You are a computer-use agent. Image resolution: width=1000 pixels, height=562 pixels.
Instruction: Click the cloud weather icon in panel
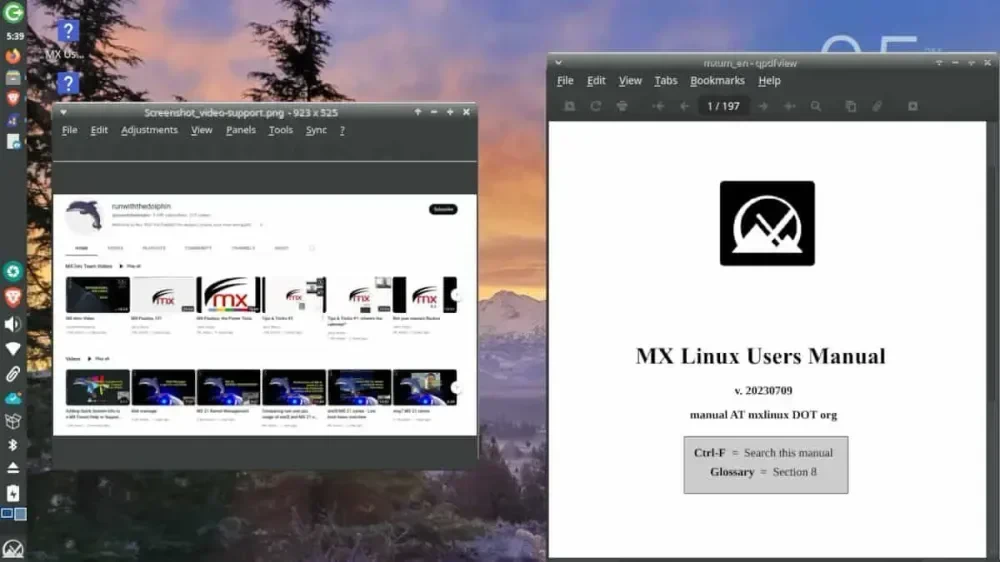13,399
